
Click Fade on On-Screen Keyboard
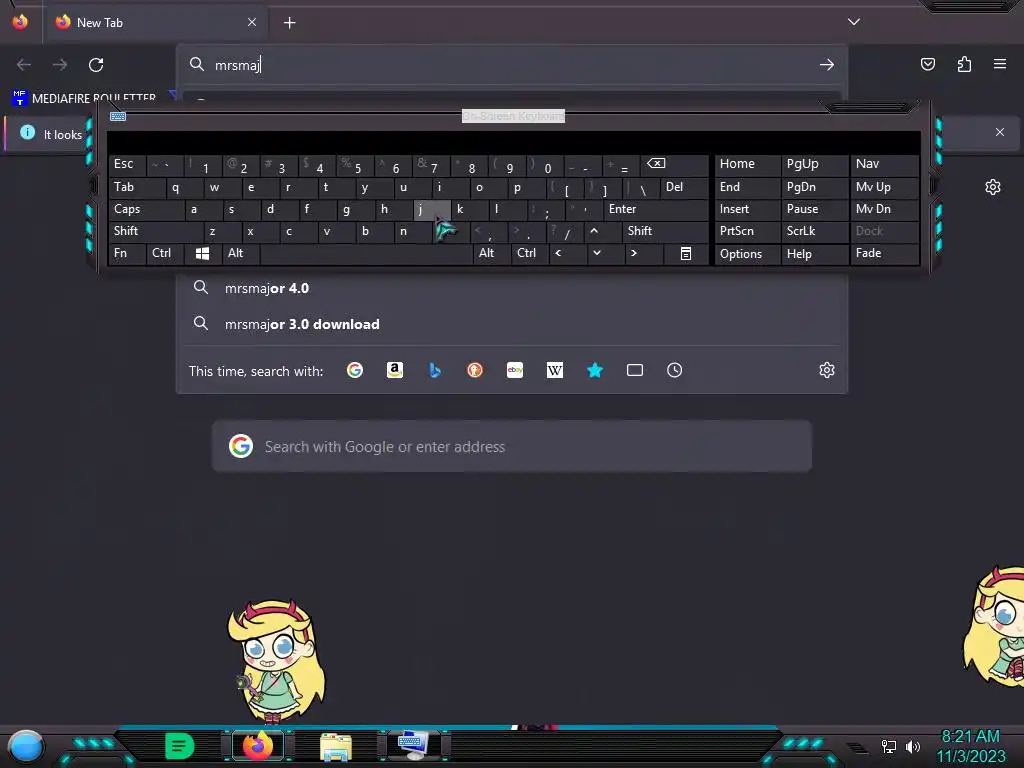885,253
